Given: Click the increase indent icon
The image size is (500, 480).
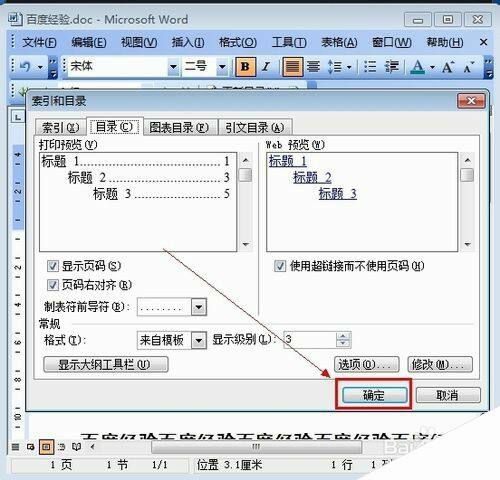Looking at the screenshot, I should [392, 67].
